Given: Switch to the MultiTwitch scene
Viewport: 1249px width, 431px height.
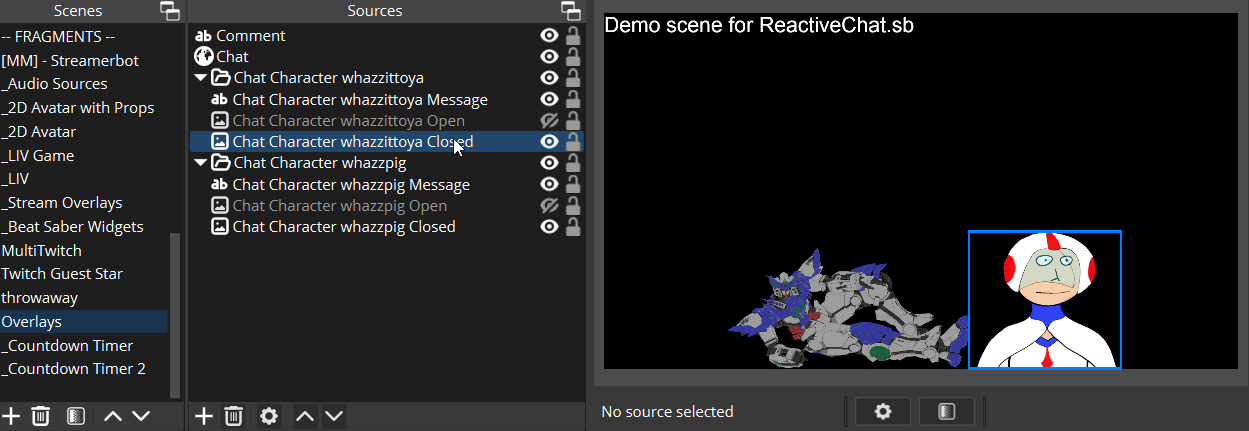Looking at the screenshot, I should pyautogui.click(x=84, y=251).
